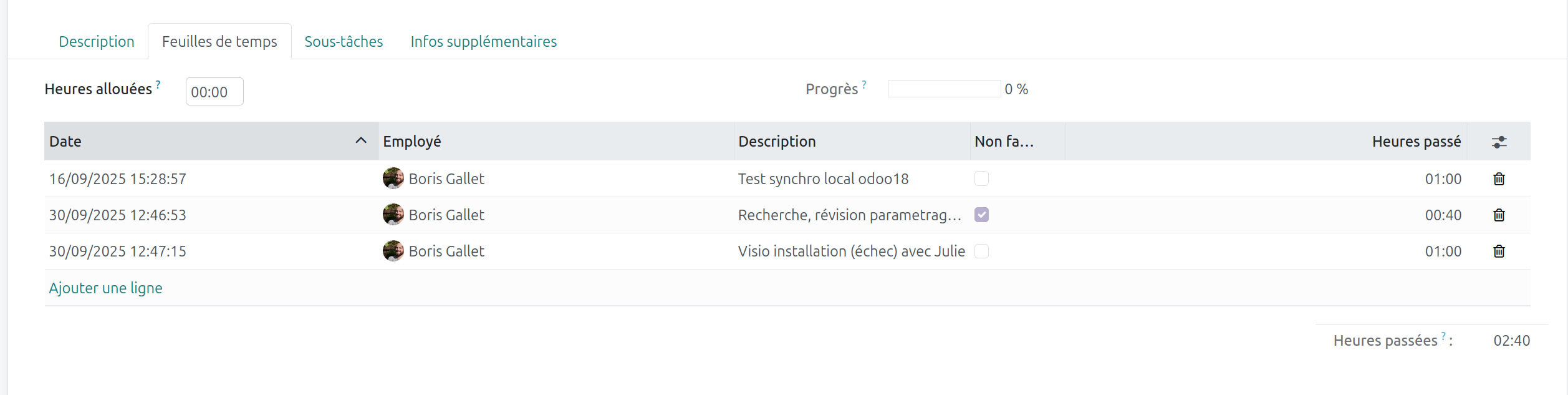The height and width of the screenshot is (395, 1568).
Task: Click Boris Gallet avatar in third row
Action: click(x=393, y=251)
